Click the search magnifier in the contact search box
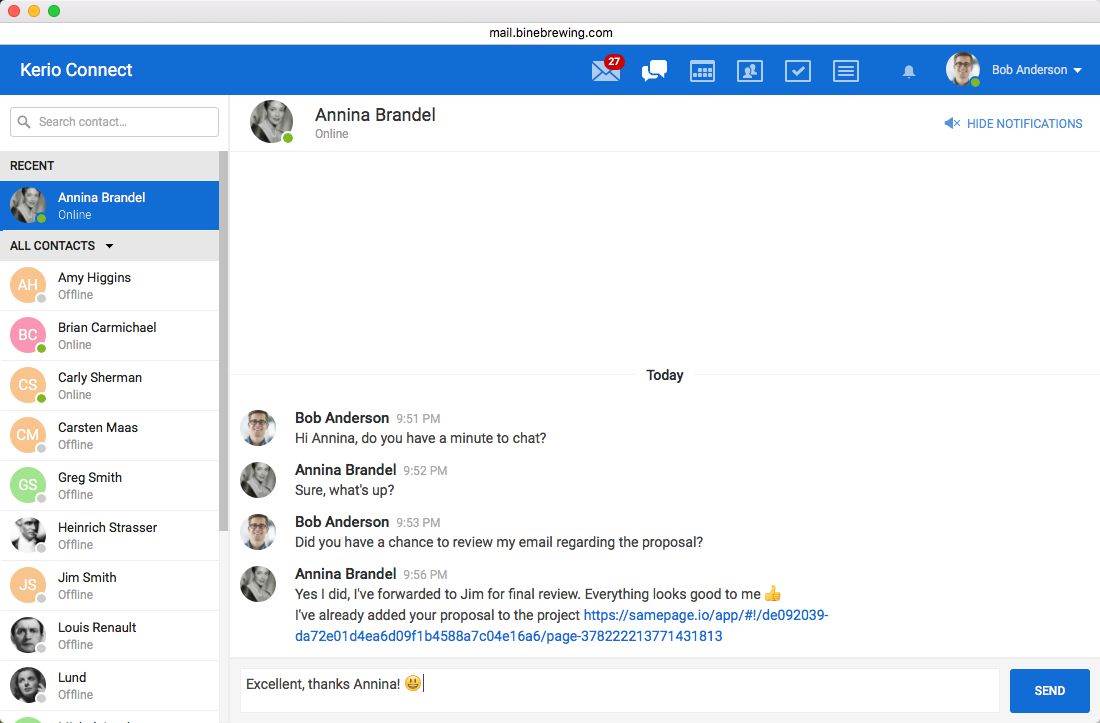 (25, 121)
